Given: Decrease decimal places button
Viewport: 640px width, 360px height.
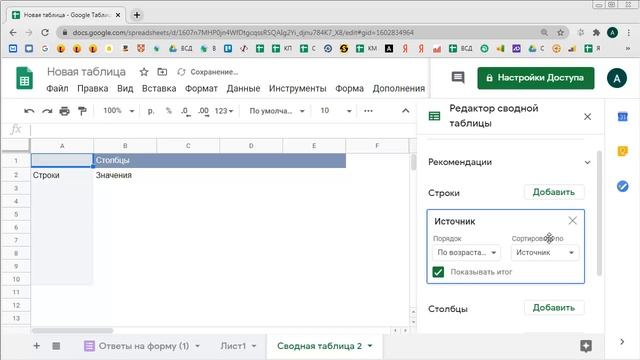Looking at the screenshot, I should 185,111.
